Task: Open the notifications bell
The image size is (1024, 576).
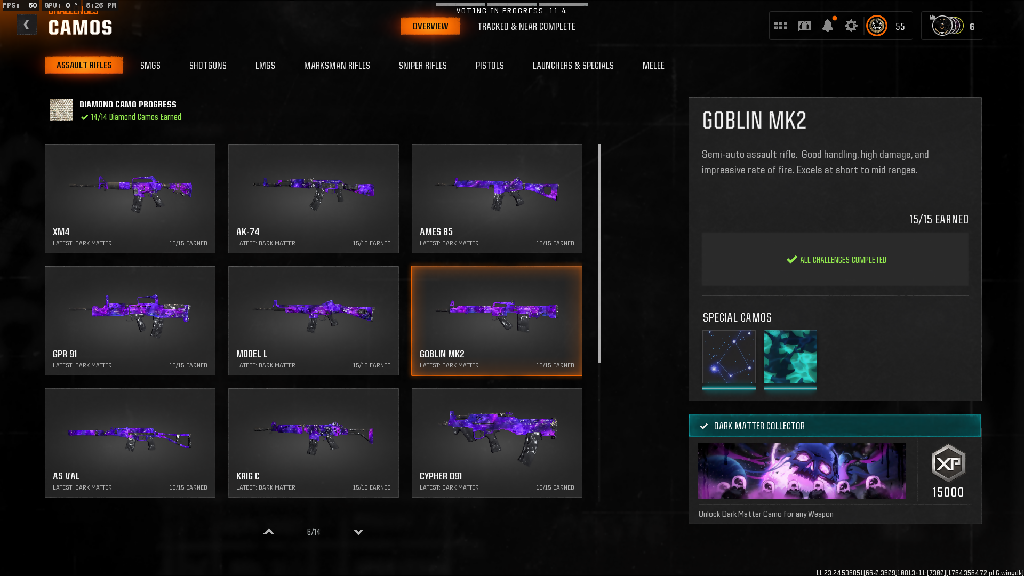Action: (x=828, y=26)
